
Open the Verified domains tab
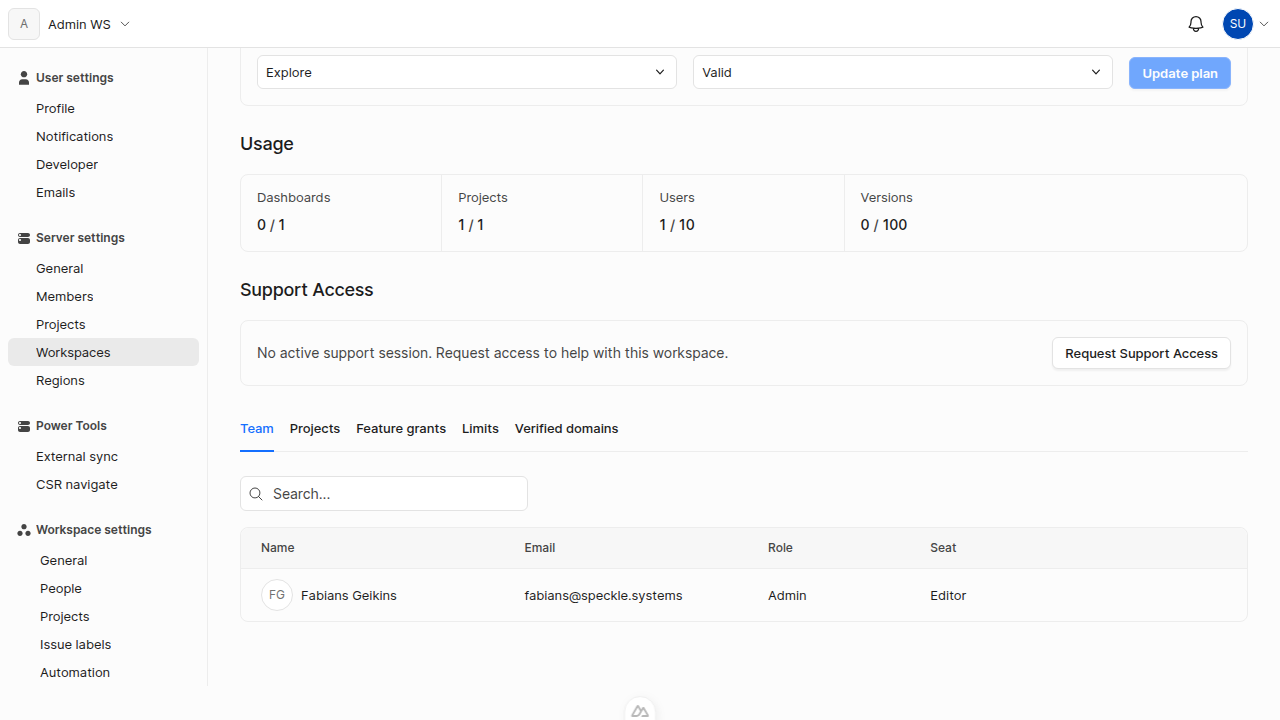[566, 428]
